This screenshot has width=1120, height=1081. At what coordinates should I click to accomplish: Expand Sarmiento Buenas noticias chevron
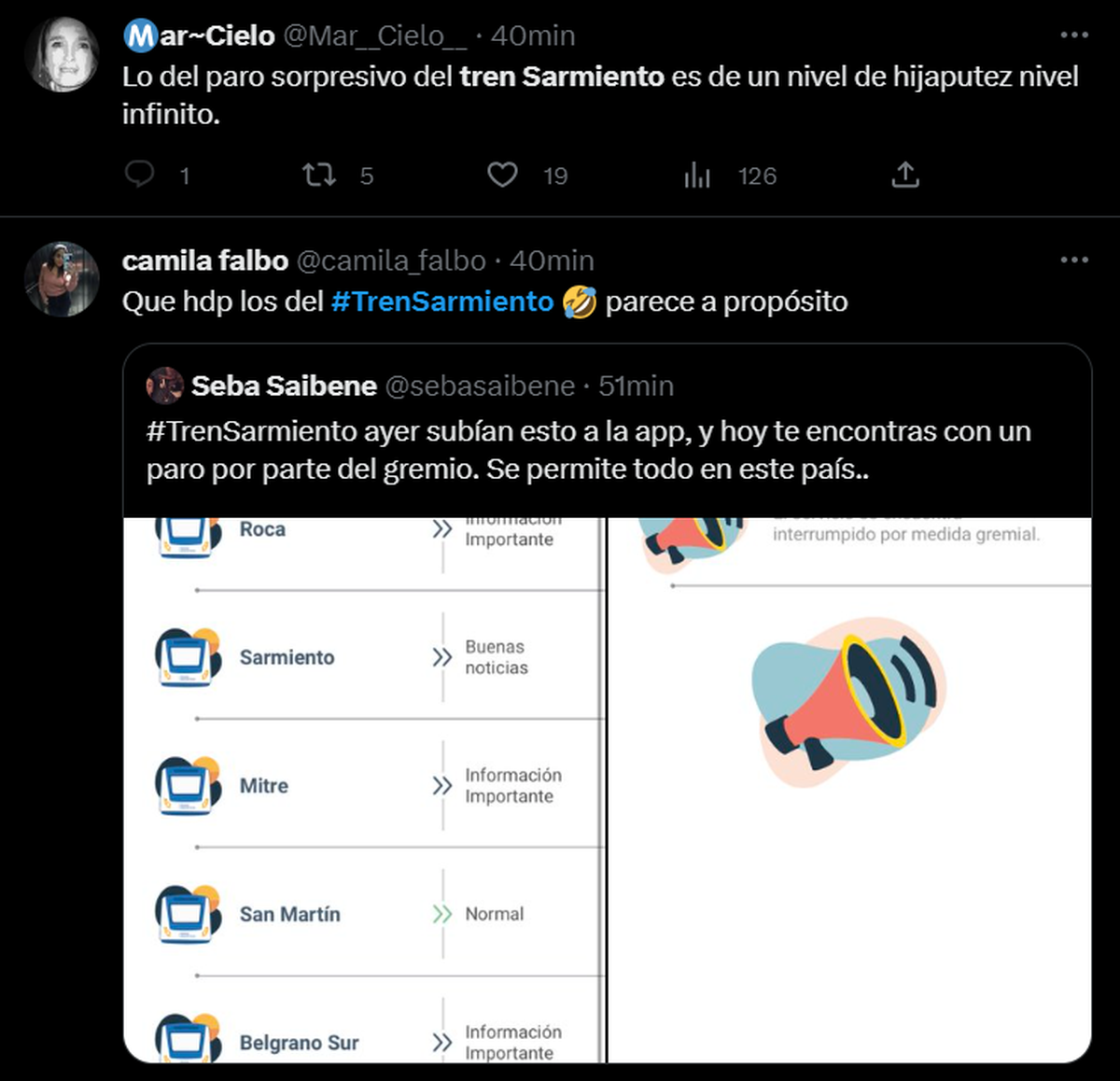pyautogui.click(x=441, y=657)
